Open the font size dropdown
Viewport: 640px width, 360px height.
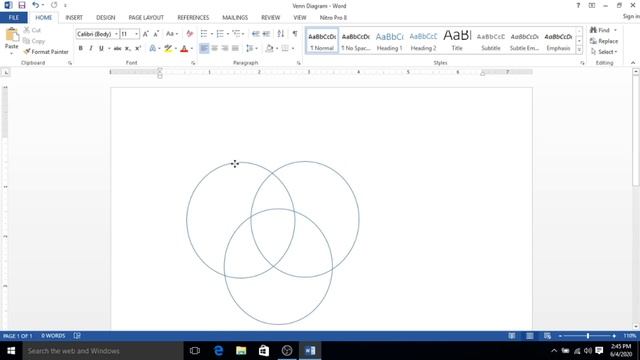pyautogui.click(x=136, y=34)
